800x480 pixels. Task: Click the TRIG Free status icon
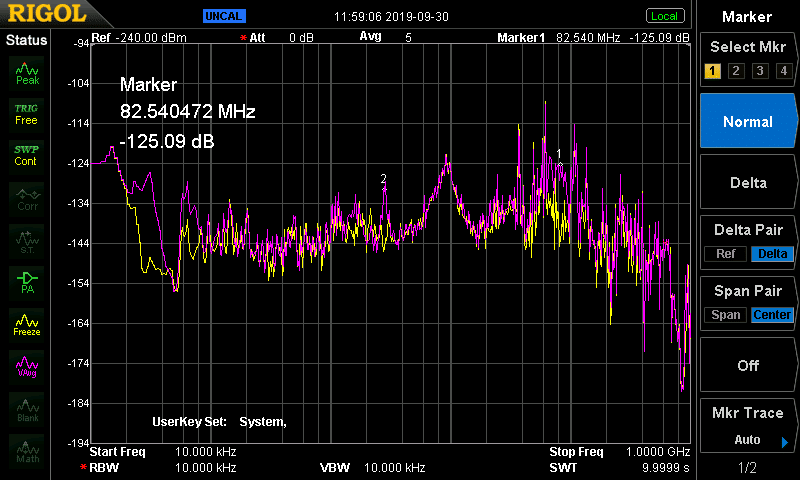(26, 115)
